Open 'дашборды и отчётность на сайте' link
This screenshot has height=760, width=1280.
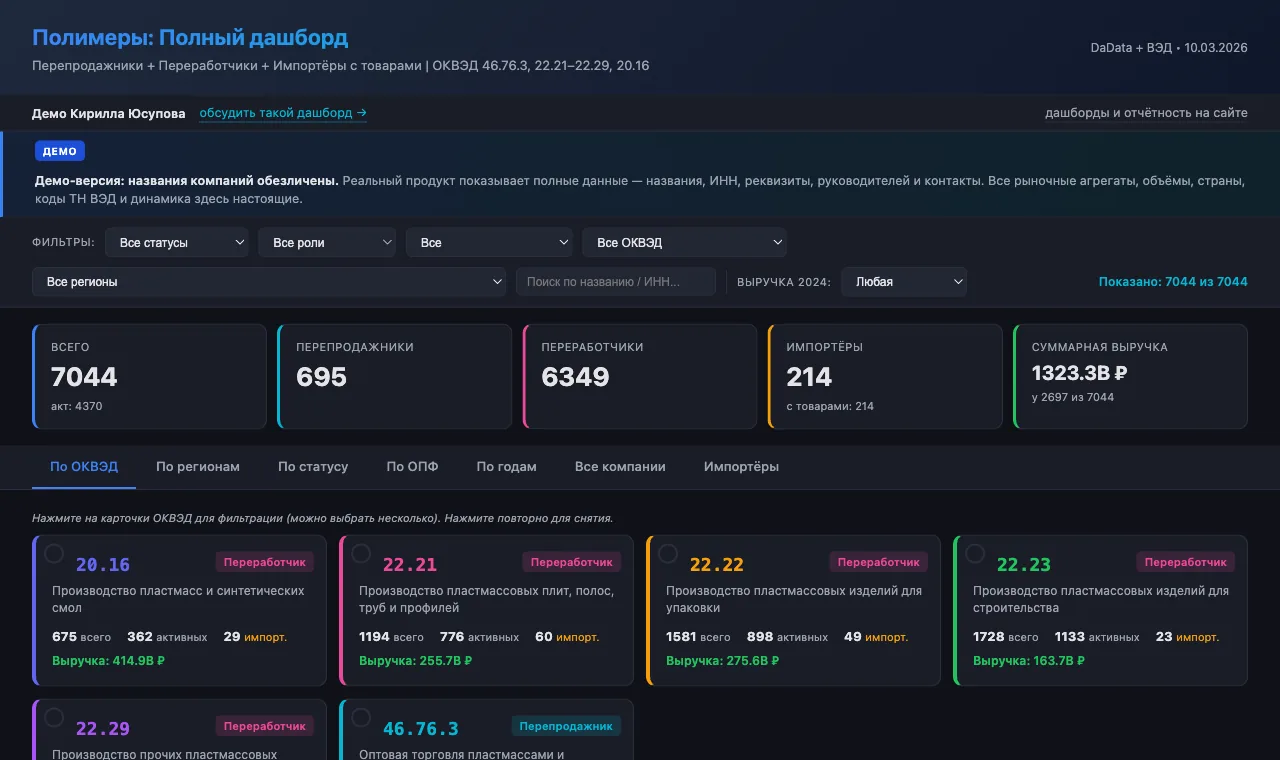point(1146,113)
